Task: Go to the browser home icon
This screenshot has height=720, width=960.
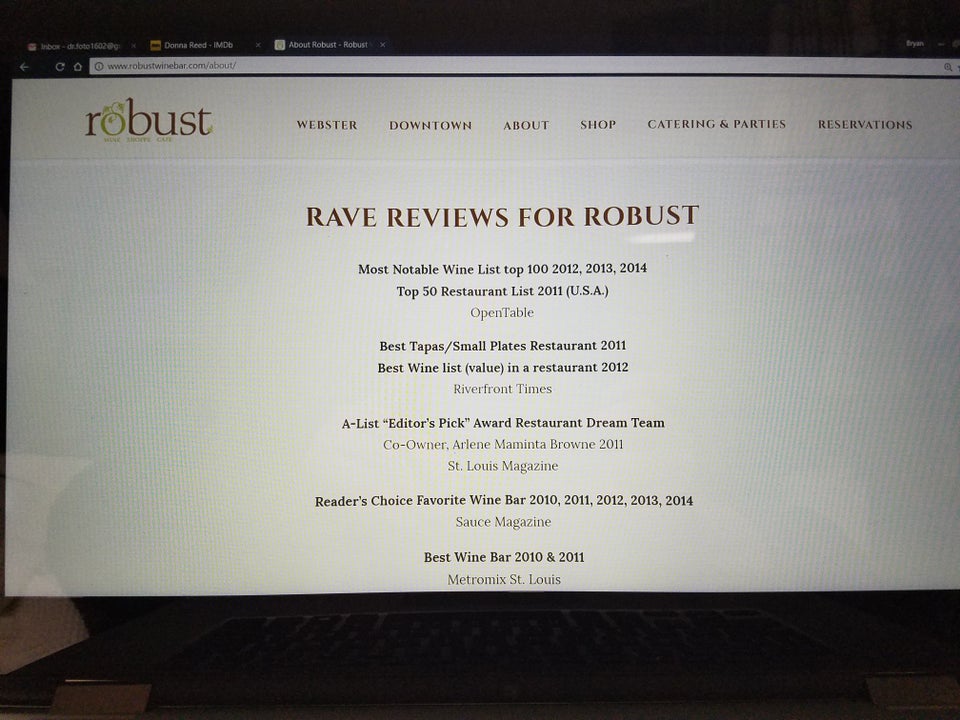Action: point(78,67)
